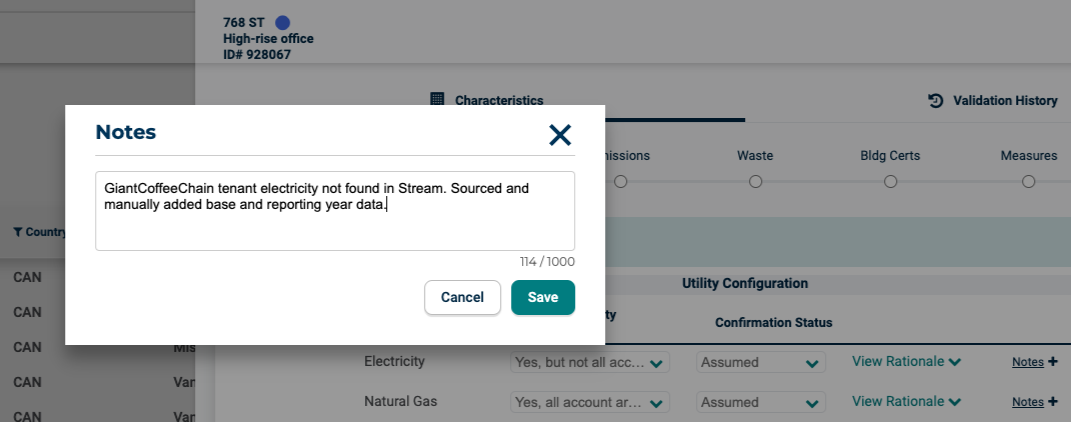1071x422 pixels.
Task: Add Notes plus icon for Electricity
Action: coord(1052,362)
